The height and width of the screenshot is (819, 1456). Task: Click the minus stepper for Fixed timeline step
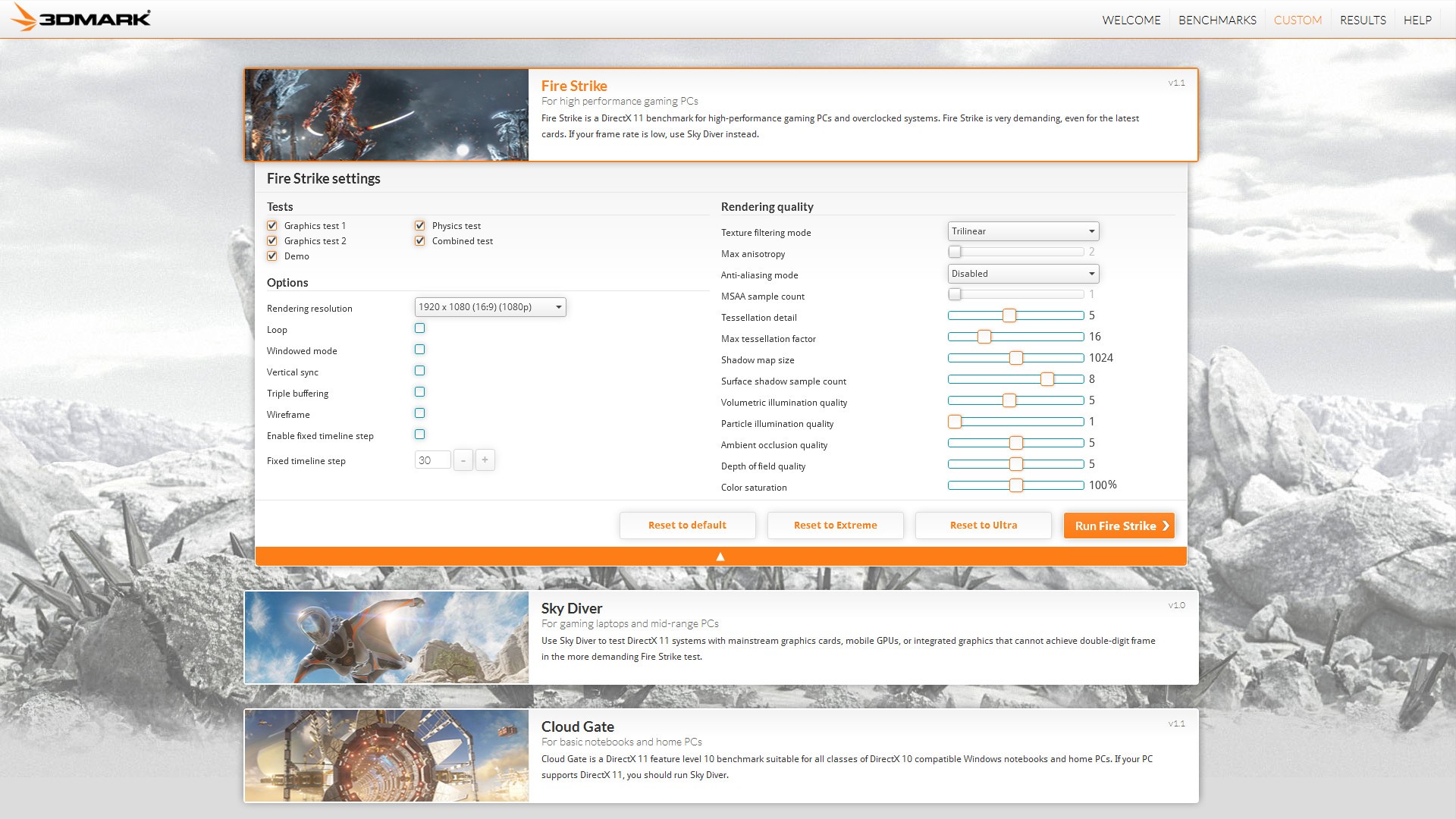coord(463,460)
